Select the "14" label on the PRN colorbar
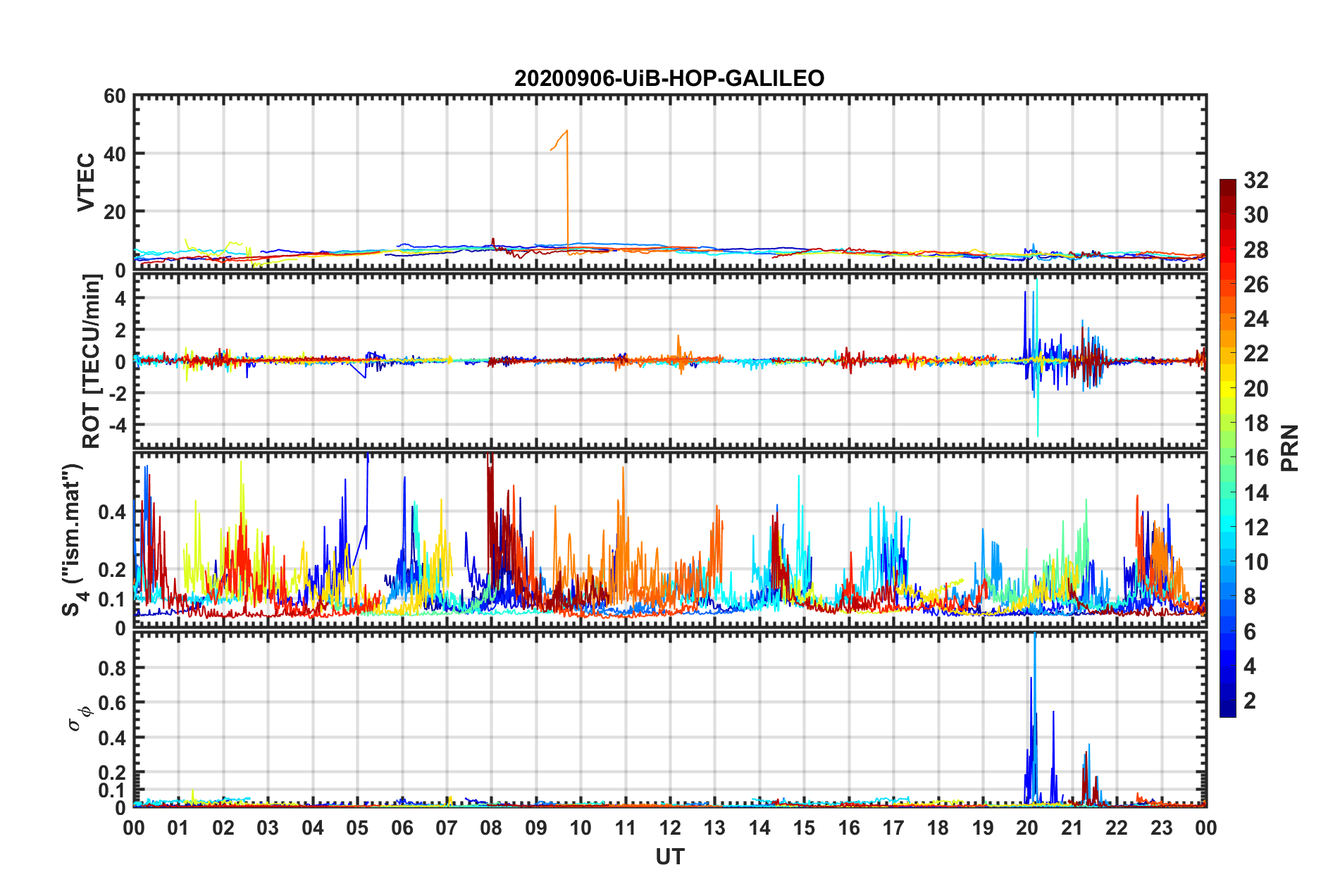 pos(1256,492)
